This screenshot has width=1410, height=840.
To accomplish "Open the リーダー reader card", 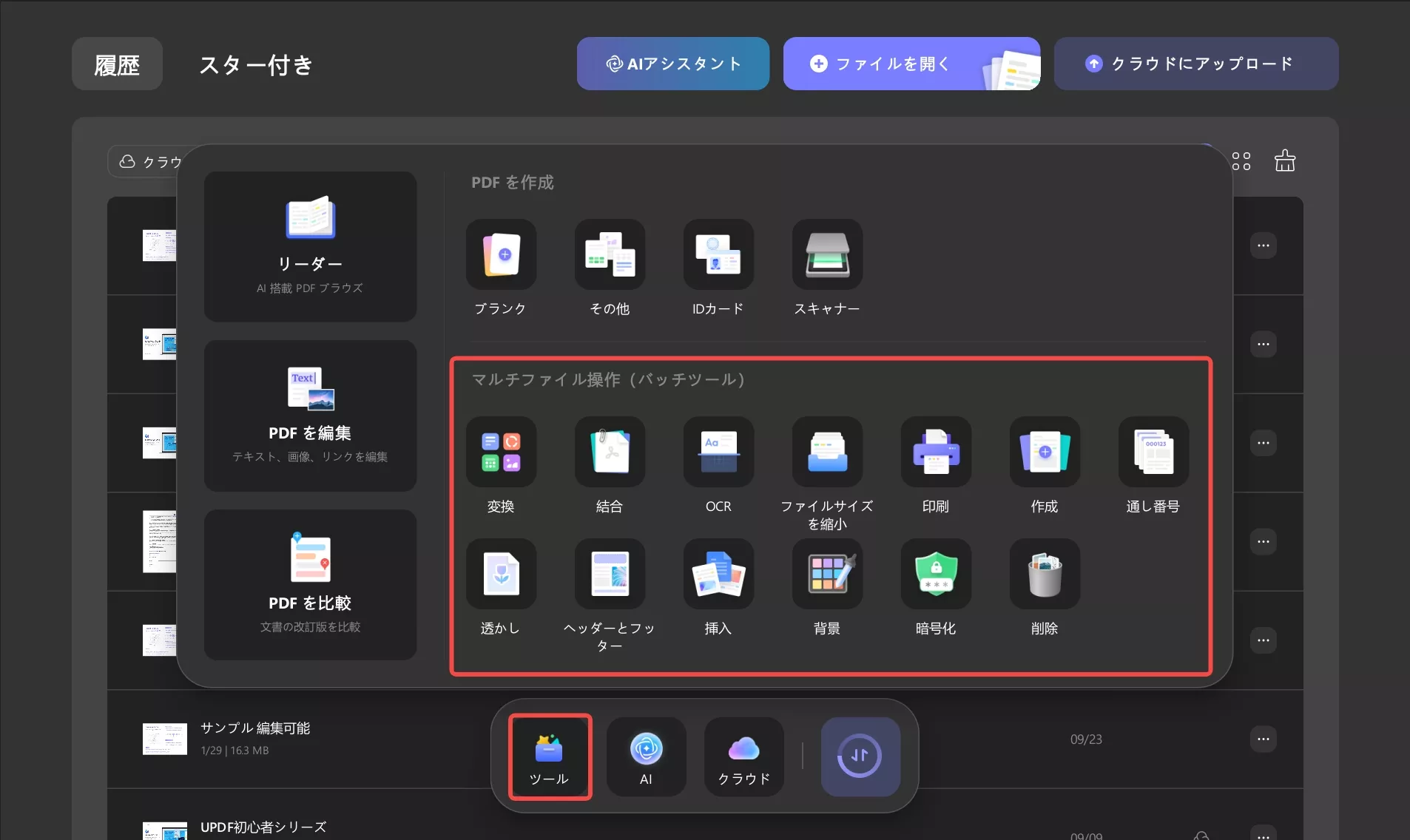I will (x=310, y=247).
